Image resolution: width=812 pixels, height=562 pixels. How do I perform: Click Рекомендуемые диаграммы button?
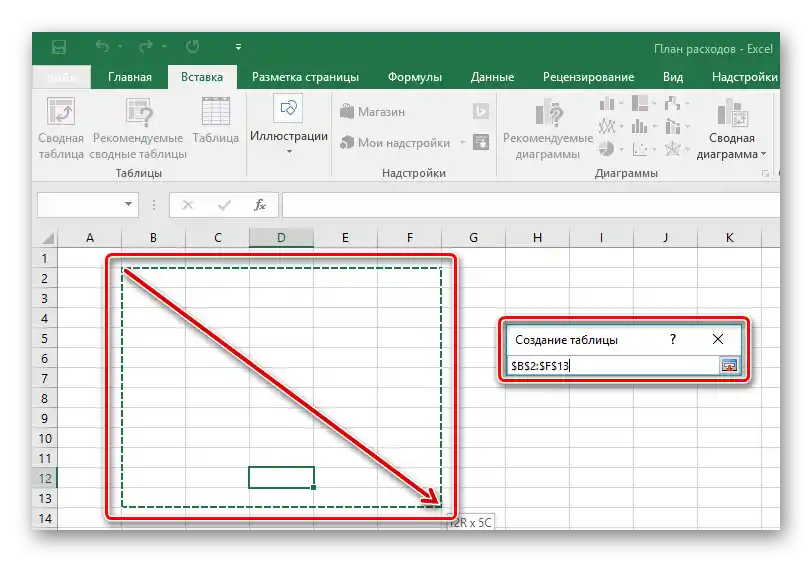[x=548, y=128]
